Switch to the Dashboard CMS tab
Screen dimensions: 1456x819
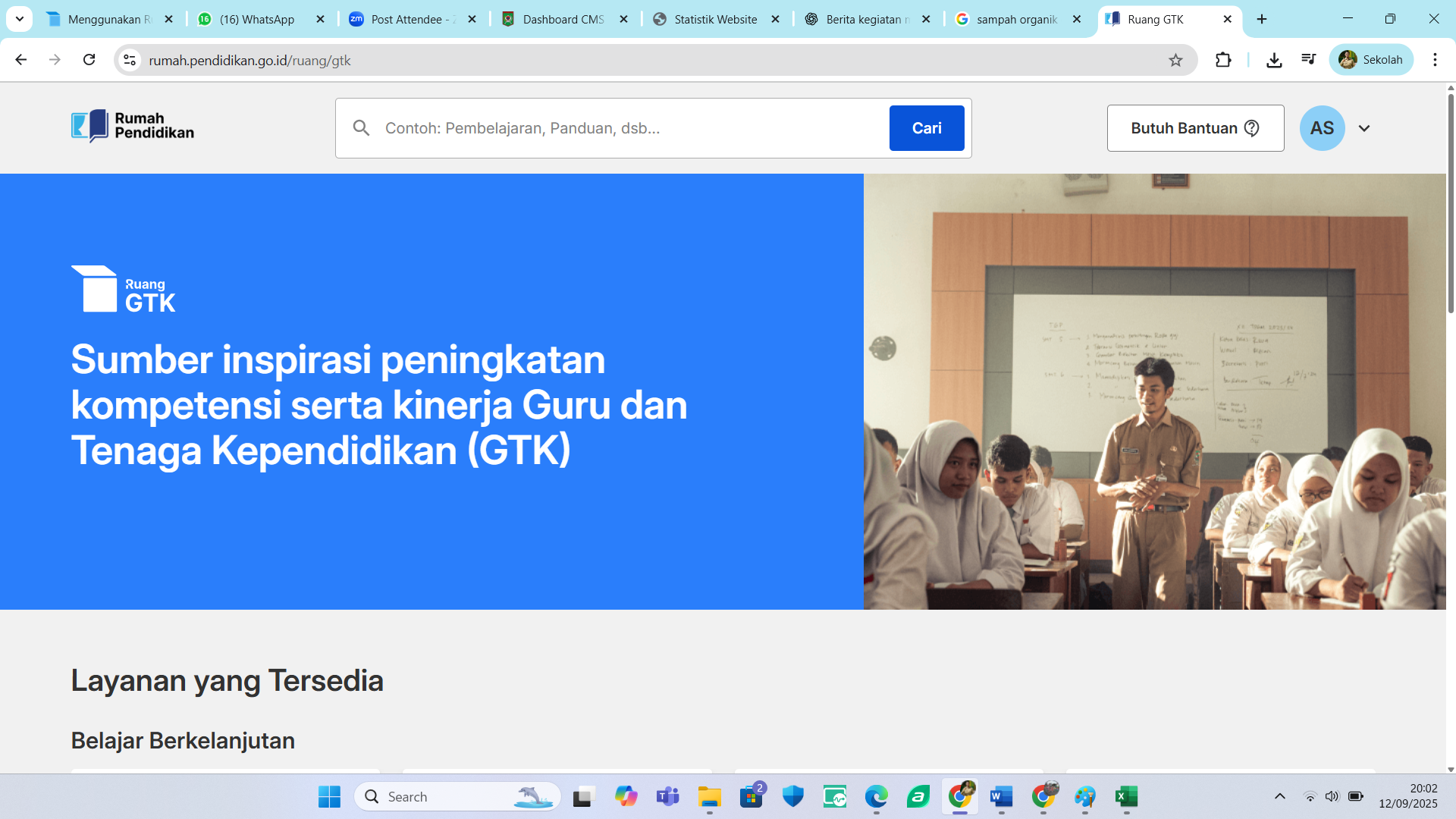[x=563, y=19]
